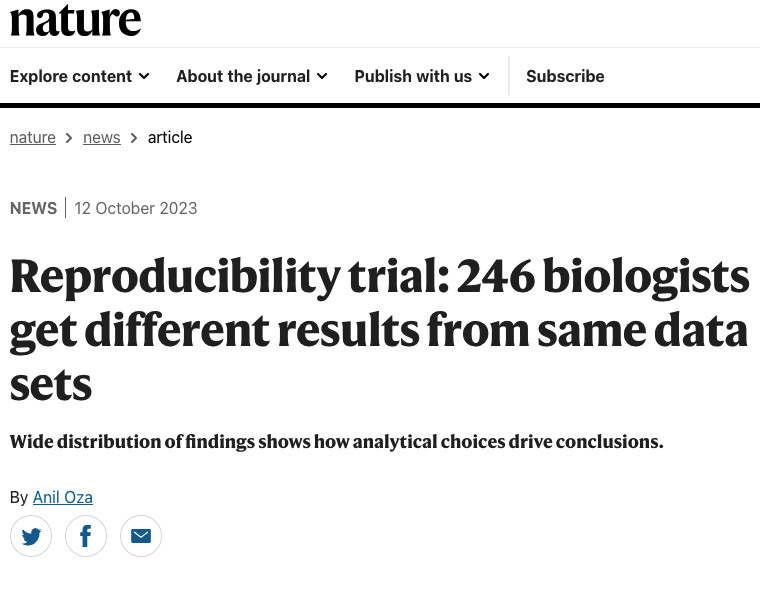
Task: Open the Explore content menu label
Action: point(71,76)
